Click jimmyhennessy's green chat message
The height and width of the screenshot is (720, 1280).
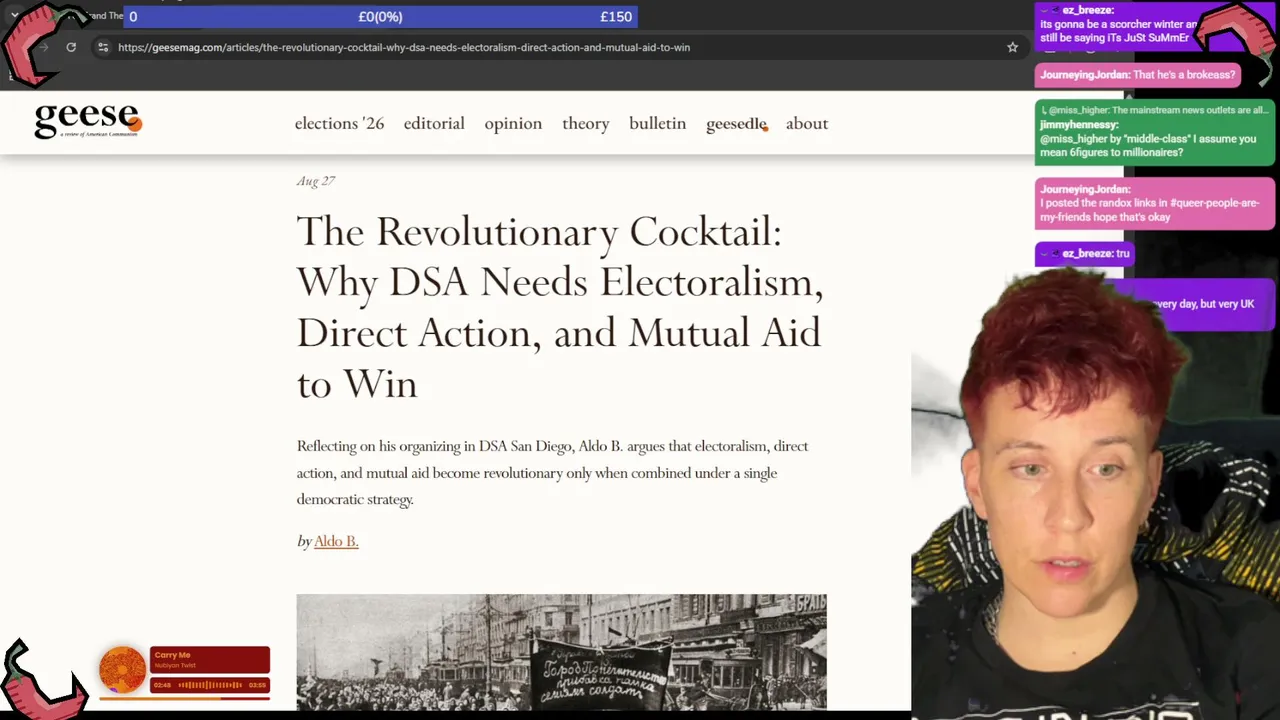(x=1155, y=132)
